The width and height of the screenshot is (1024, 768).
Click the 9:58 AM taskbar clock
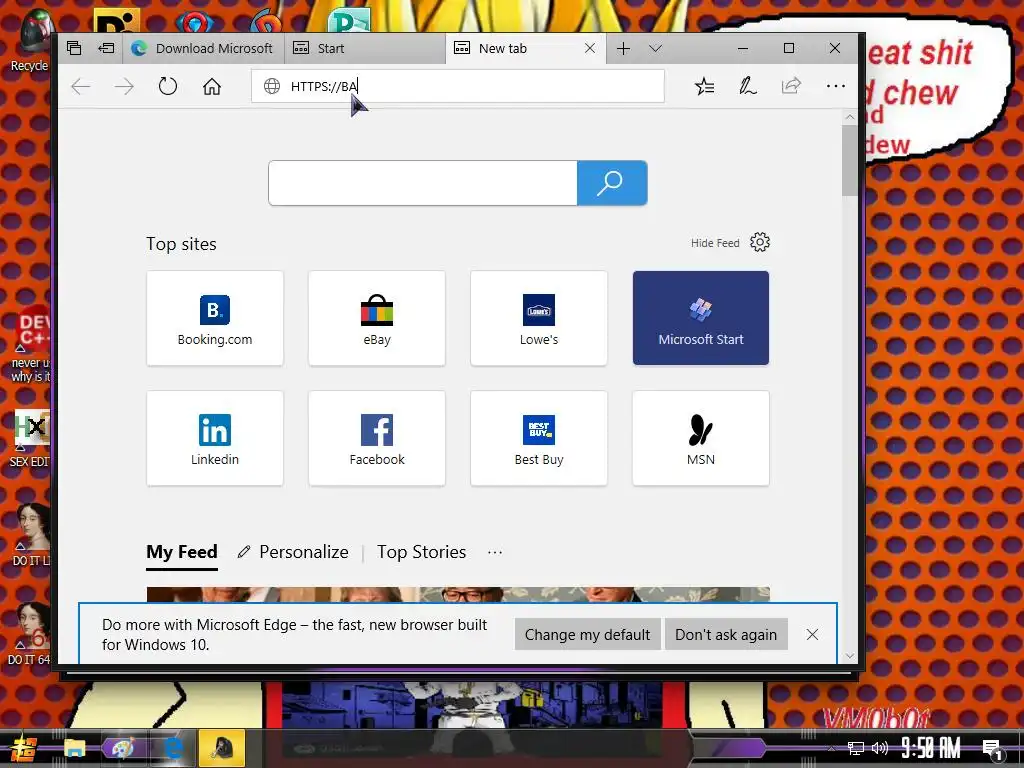tap(931, 748)
